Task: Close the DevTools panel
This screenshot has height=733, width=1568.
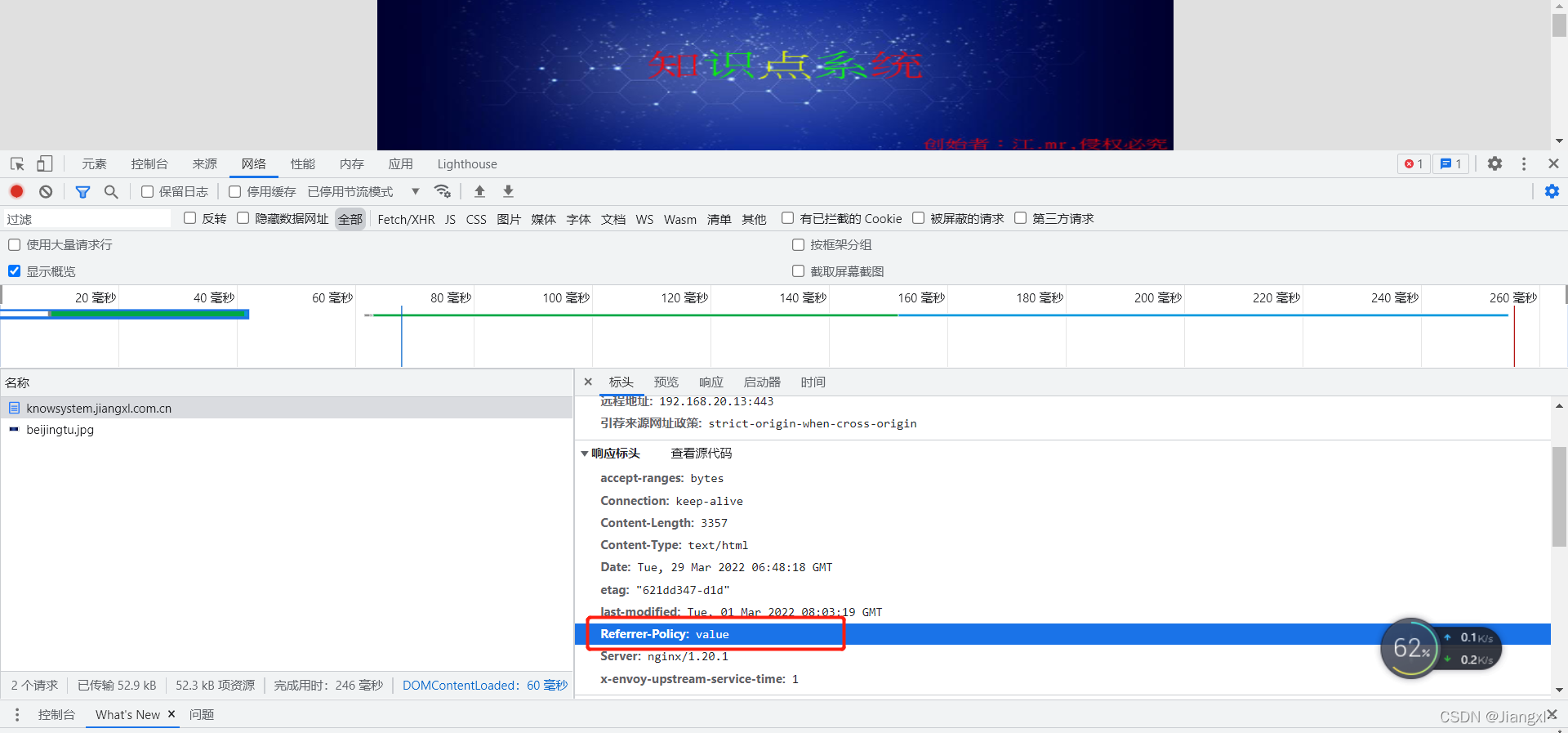Action: coord(1553,164)
